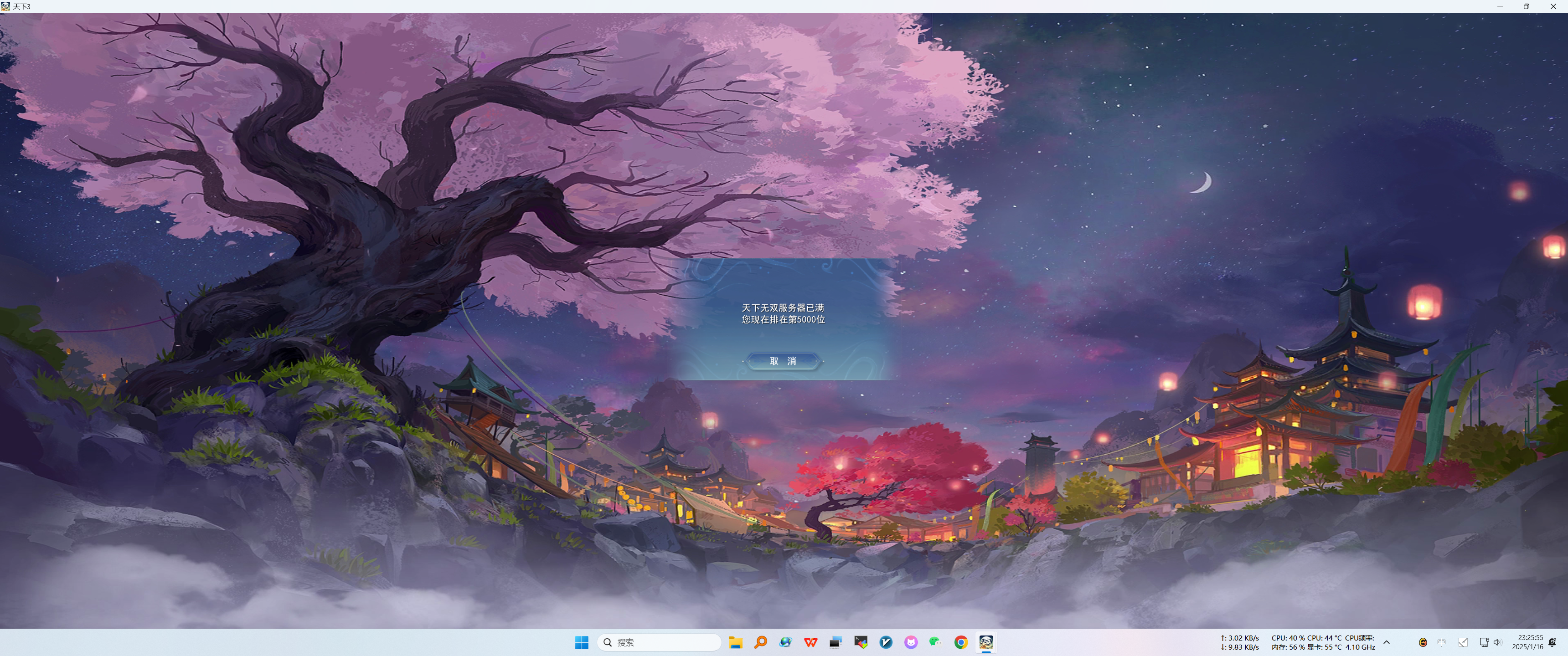This screenshot has width=1568, height=656.
Task: Toggle the 中 input method indicator
Action: (x=1441, y=642)
